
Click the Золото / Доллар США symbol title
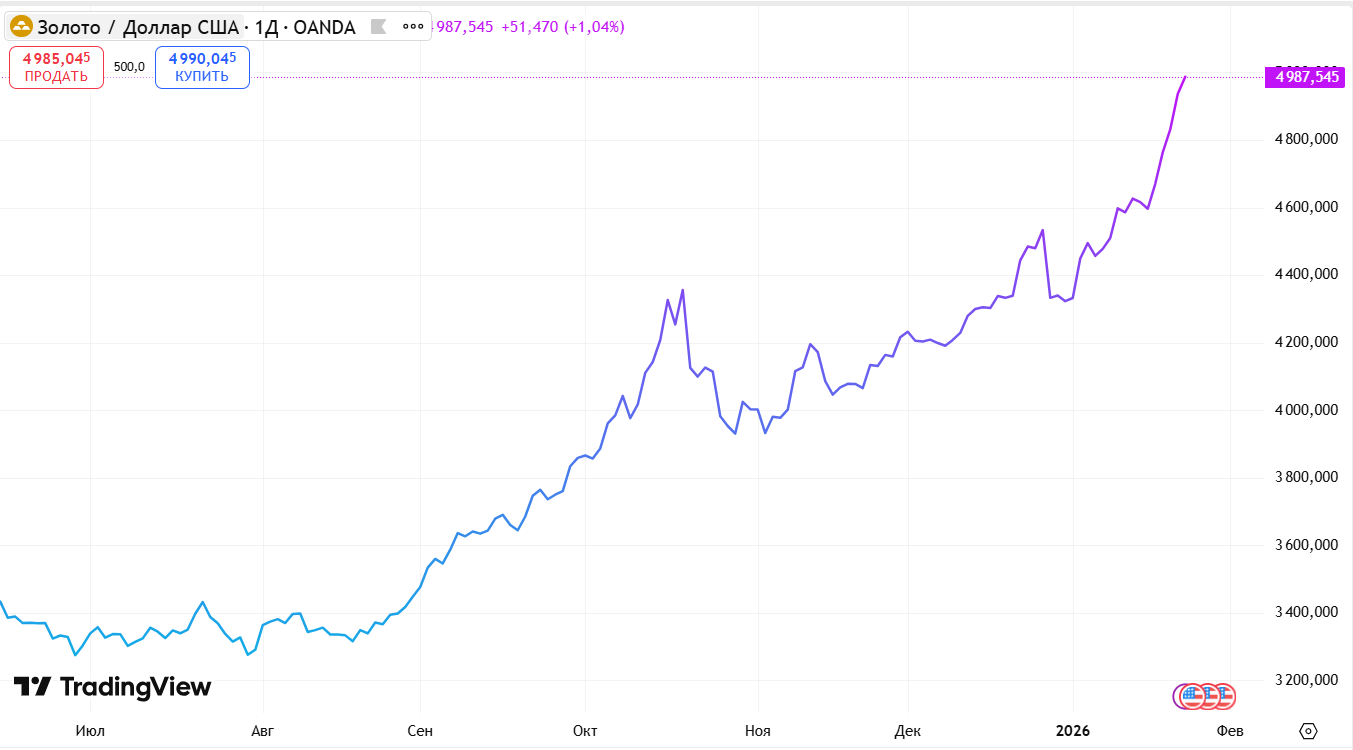[138, 27]
